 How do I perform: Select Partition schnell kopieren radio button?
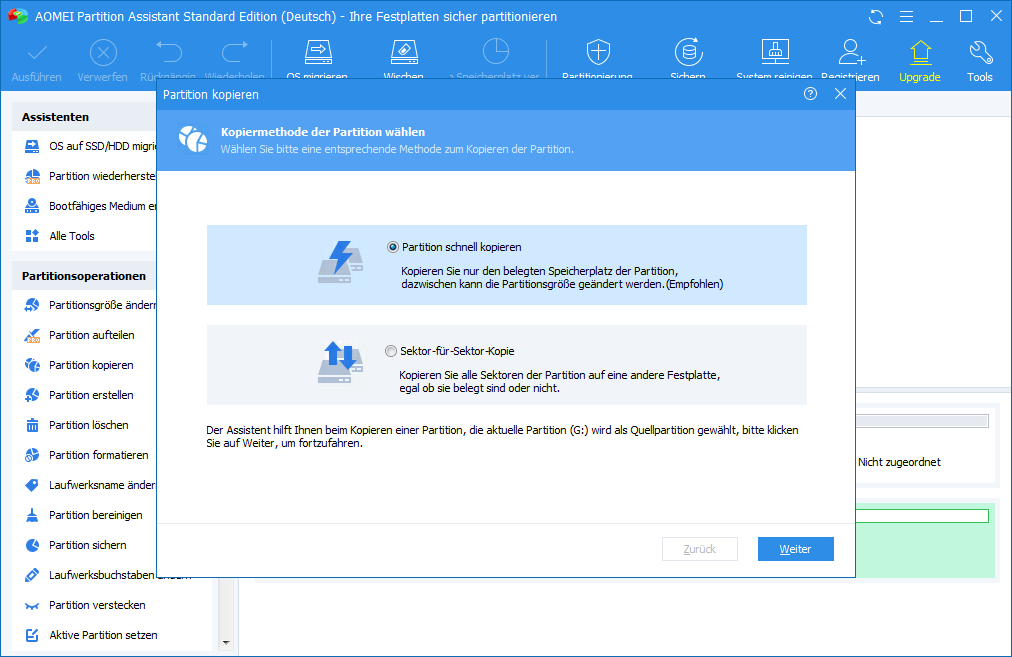pyautogui.click(x=392, y=247)
